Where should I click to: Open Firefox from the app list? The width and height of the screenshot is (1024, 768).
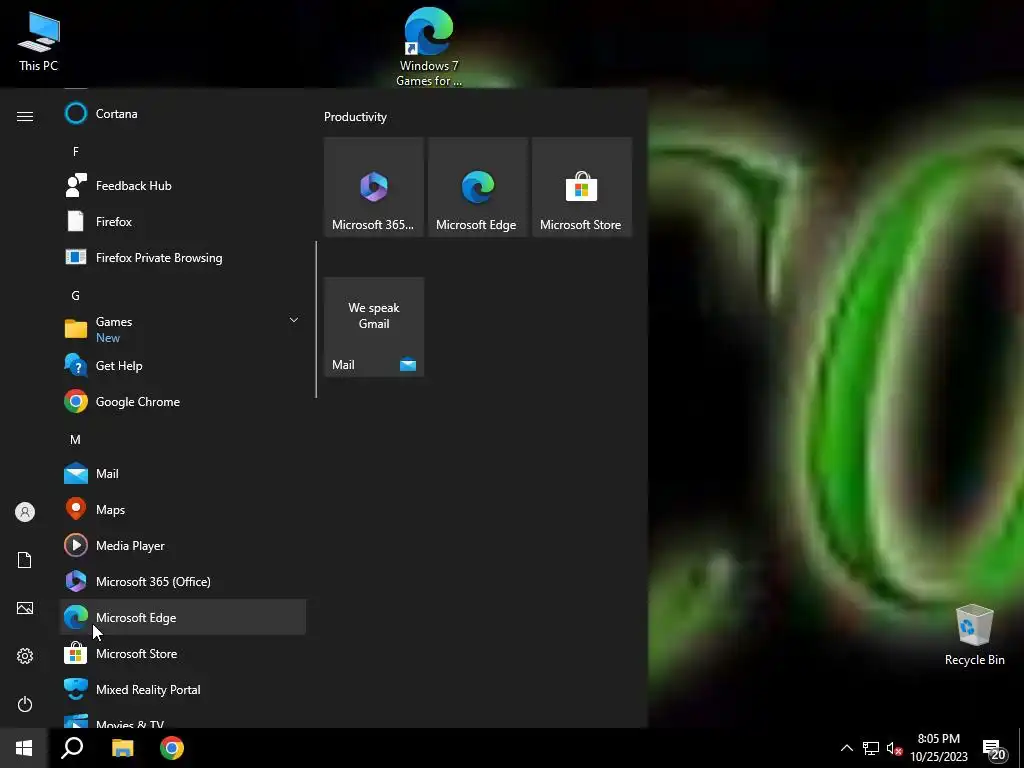(x=183, y=221)
